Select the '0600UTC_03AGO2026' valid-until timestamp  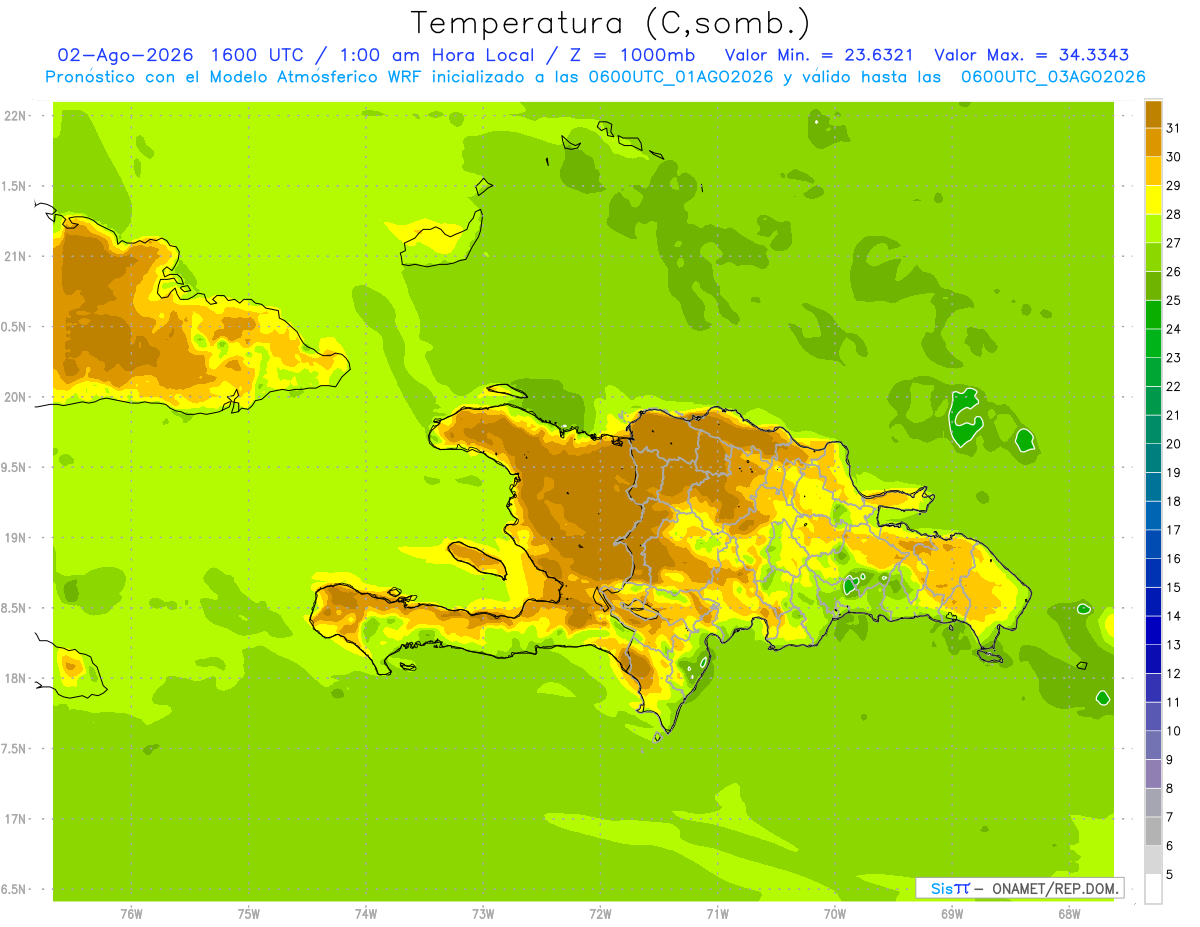tap(1053, 77)
